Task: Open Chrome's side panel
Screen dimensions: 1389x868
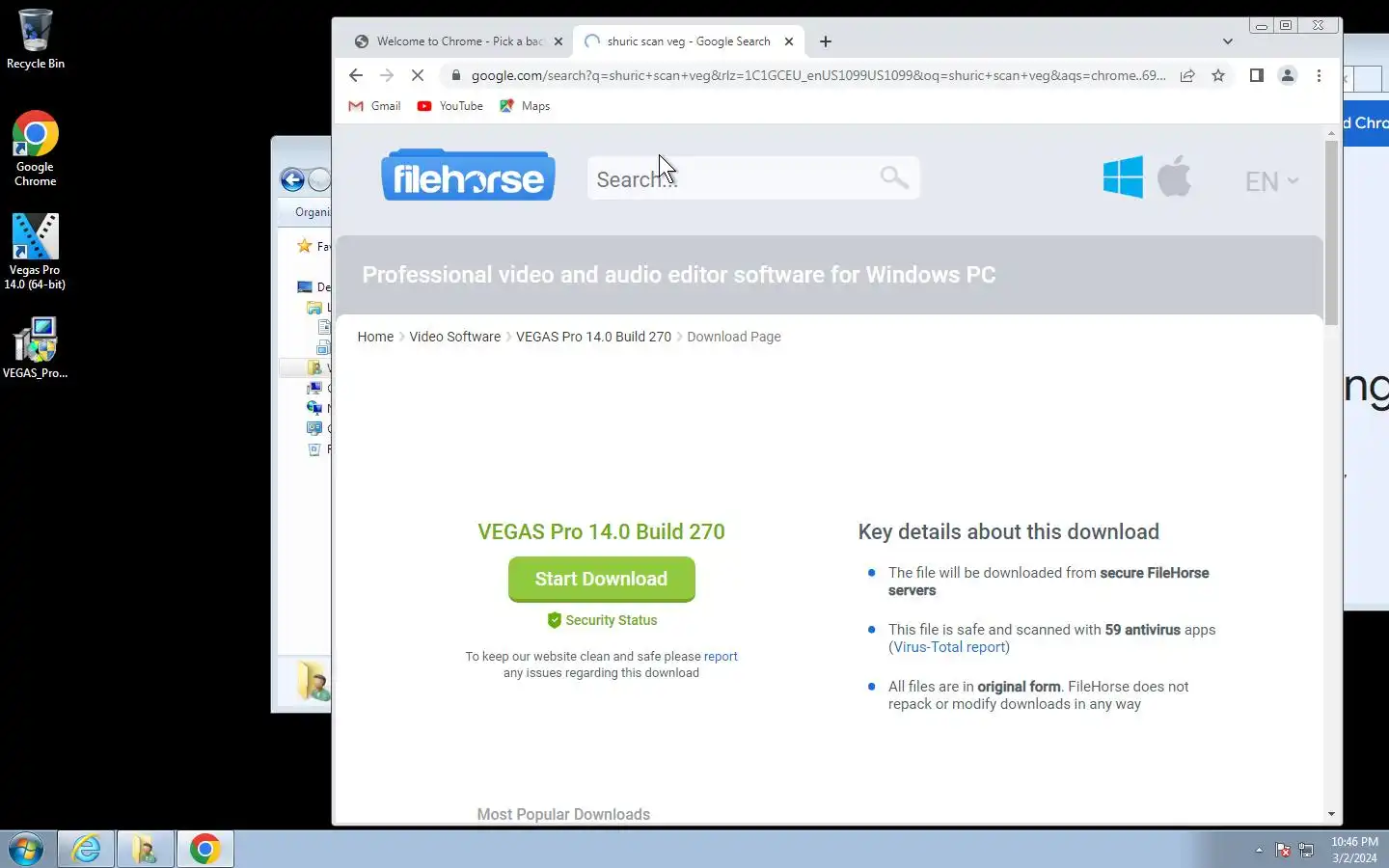Action: 1256,75
